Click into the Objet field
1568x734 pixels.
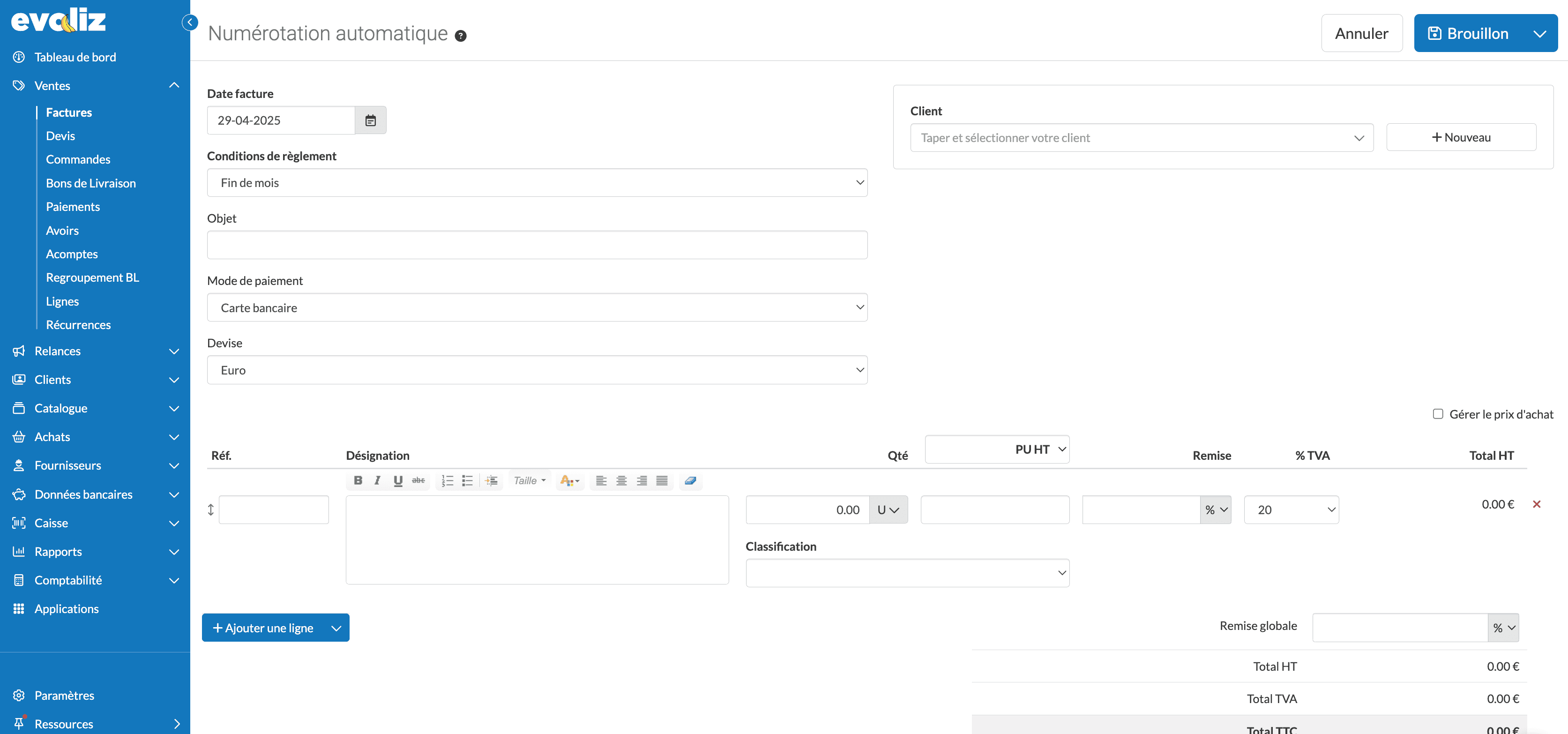pyautogui.click(x=537, y=245)
